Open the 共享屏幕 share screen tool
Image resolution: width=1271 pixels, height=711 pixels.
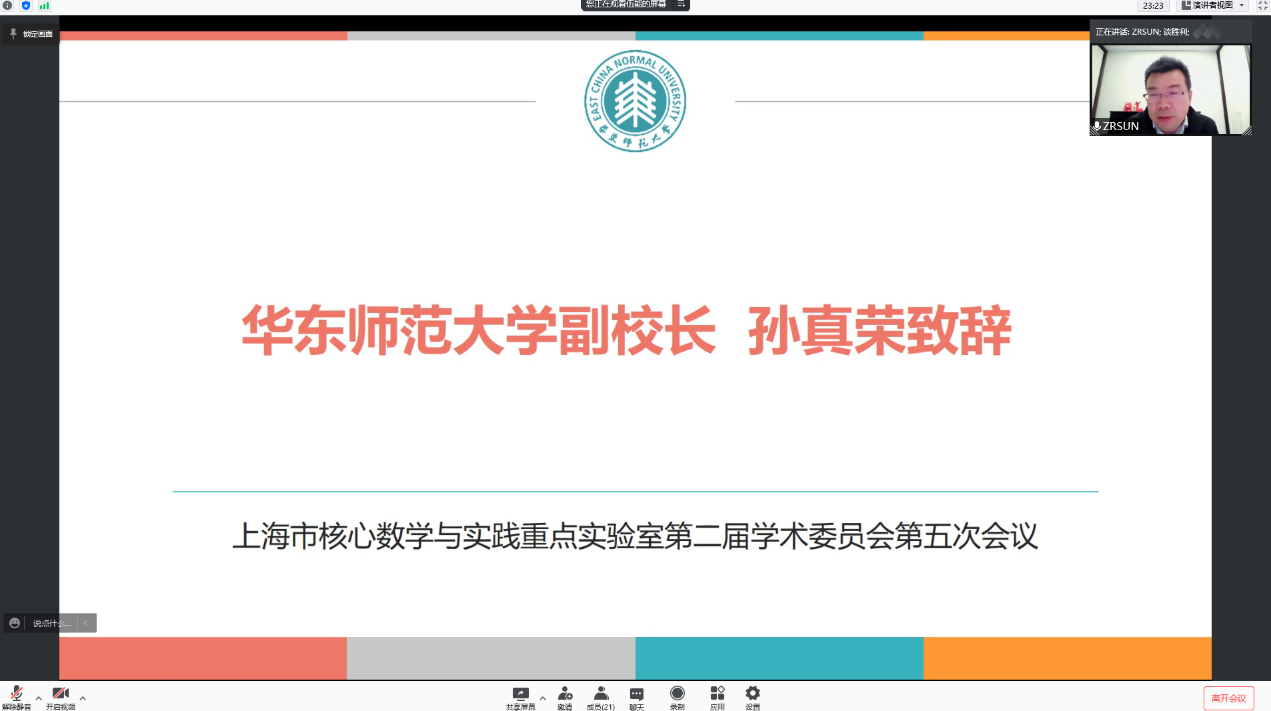520,697
